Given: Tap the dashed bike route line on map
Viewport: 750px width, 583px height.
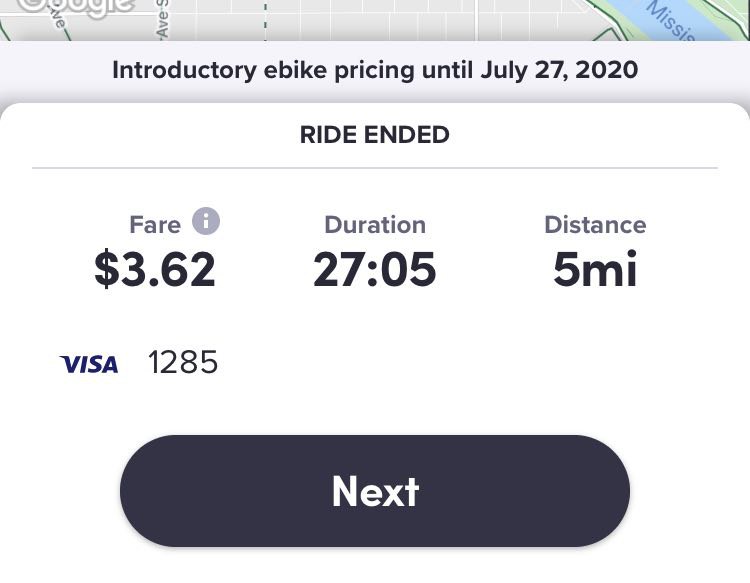Looking at the screenshot, I should tap(265, 20).
